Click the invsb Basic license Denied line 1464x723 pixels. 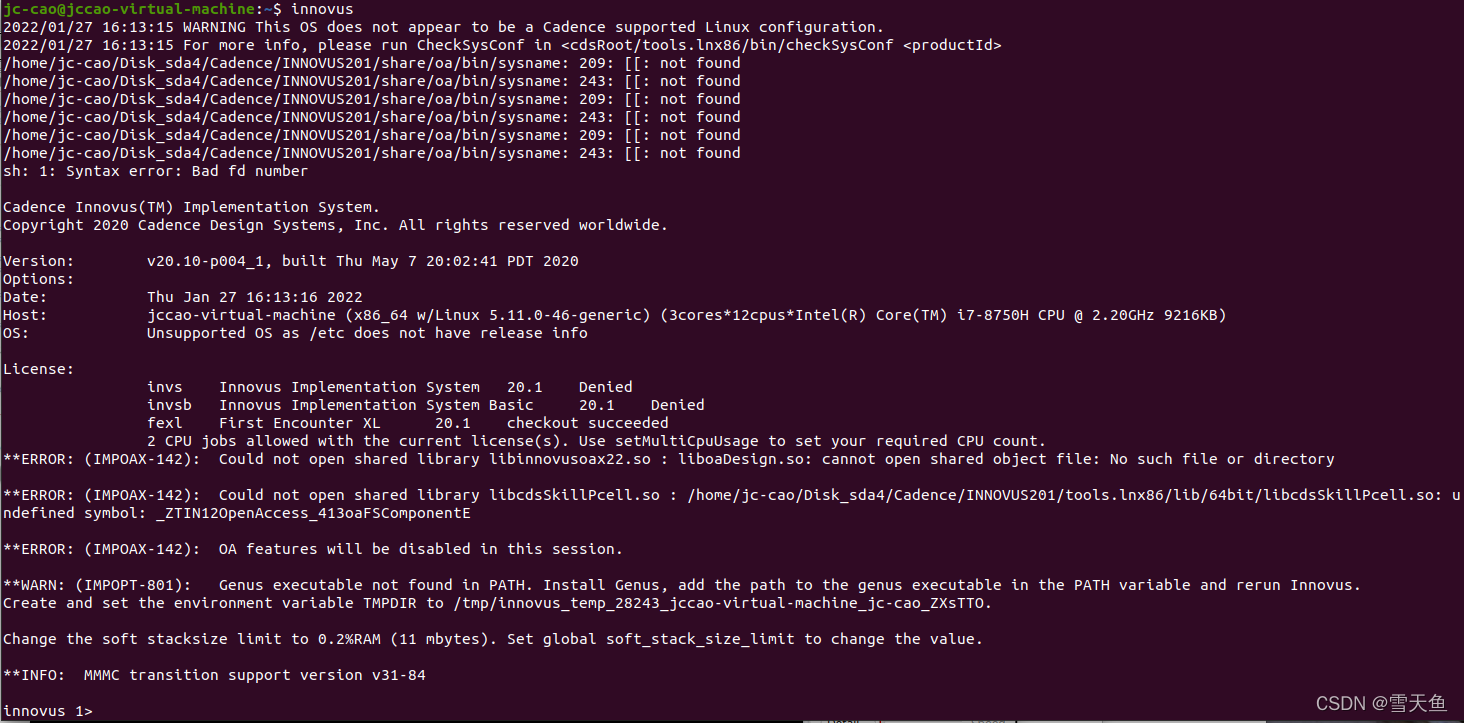[425, 405]
